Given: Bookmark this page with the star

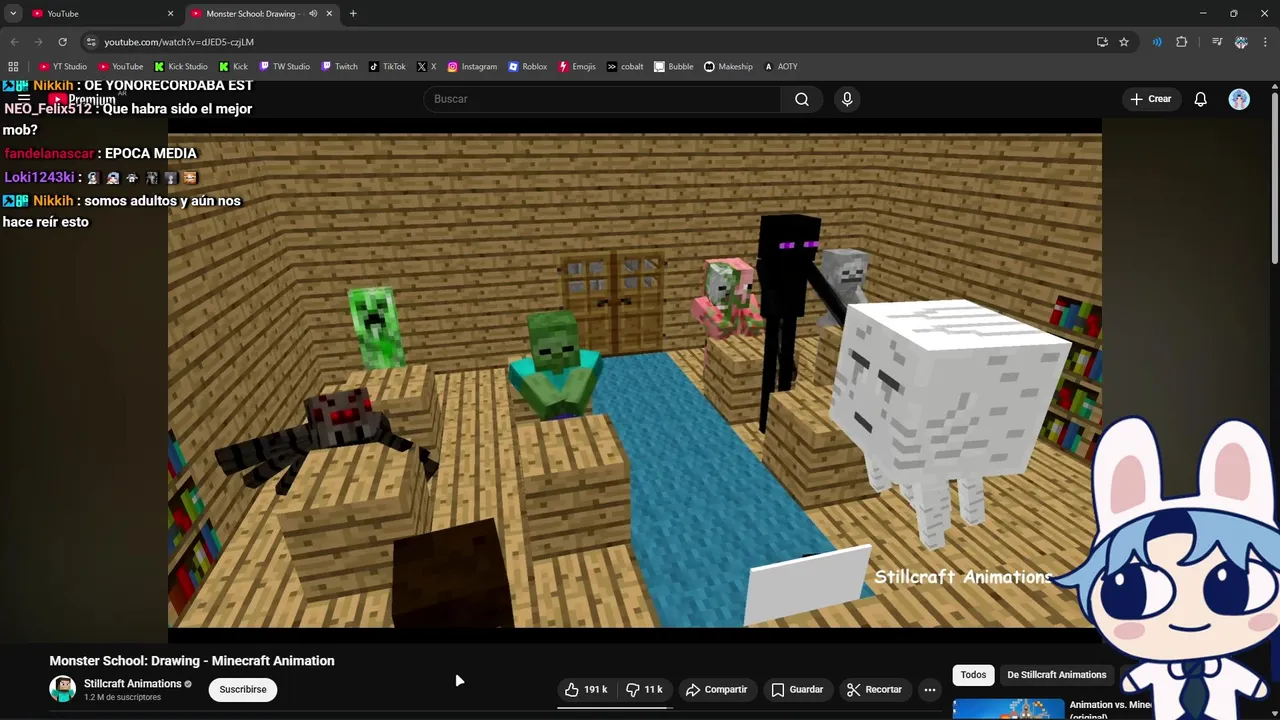Looking at the screenshot, I should [1124, 42].
